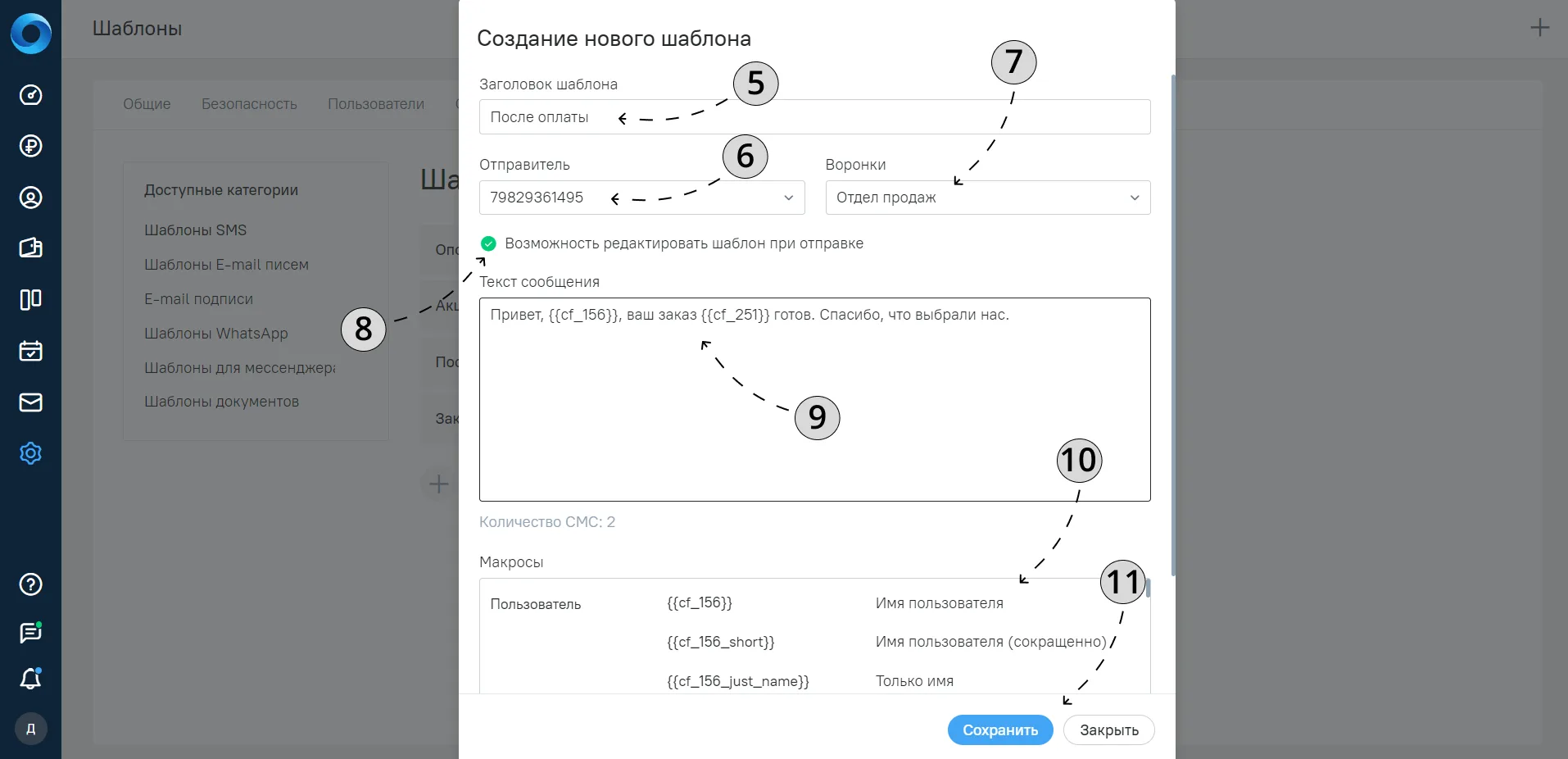This screenshot has width=1568, height=759.
Task: Expand the Воронки dropdown 'Отдел продаж'
Action: click(x=988, y=198)
